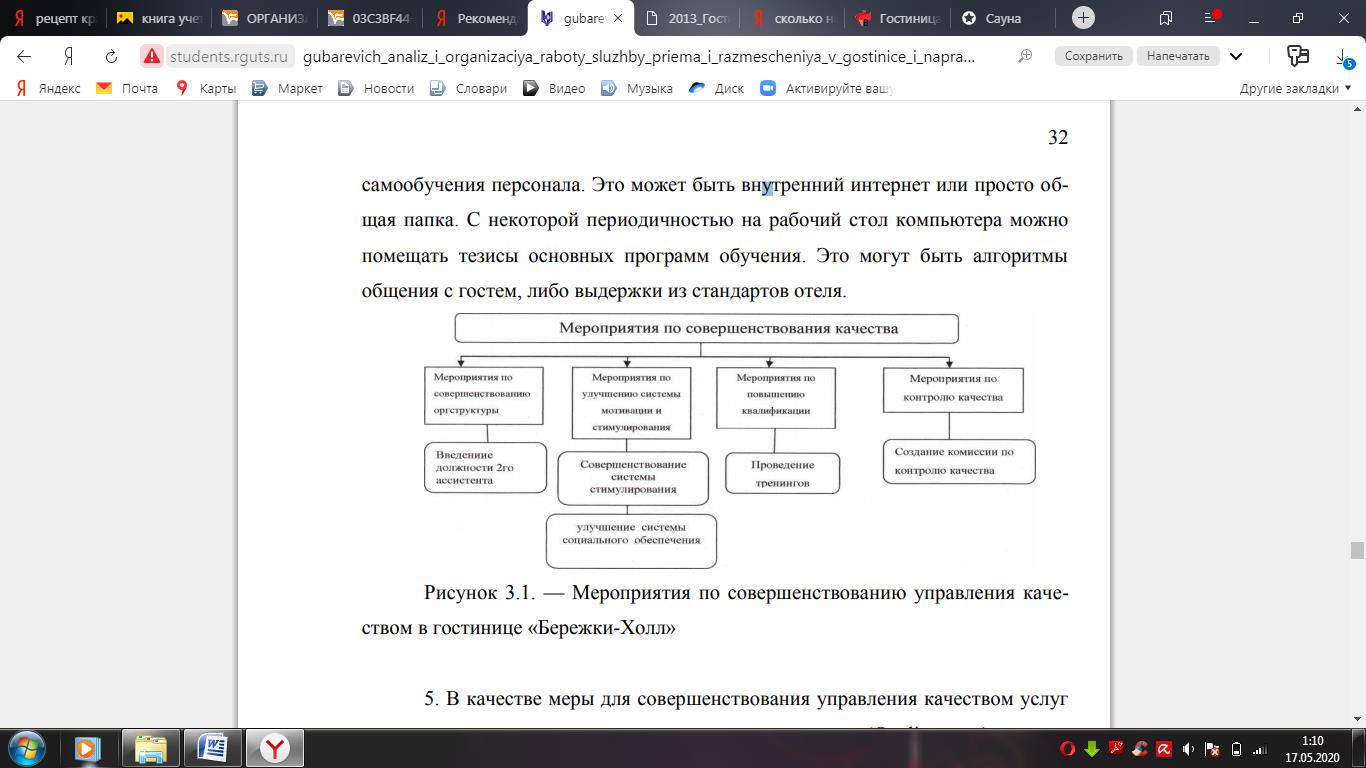Open the CCleaner tray icon

(1140, 749)
